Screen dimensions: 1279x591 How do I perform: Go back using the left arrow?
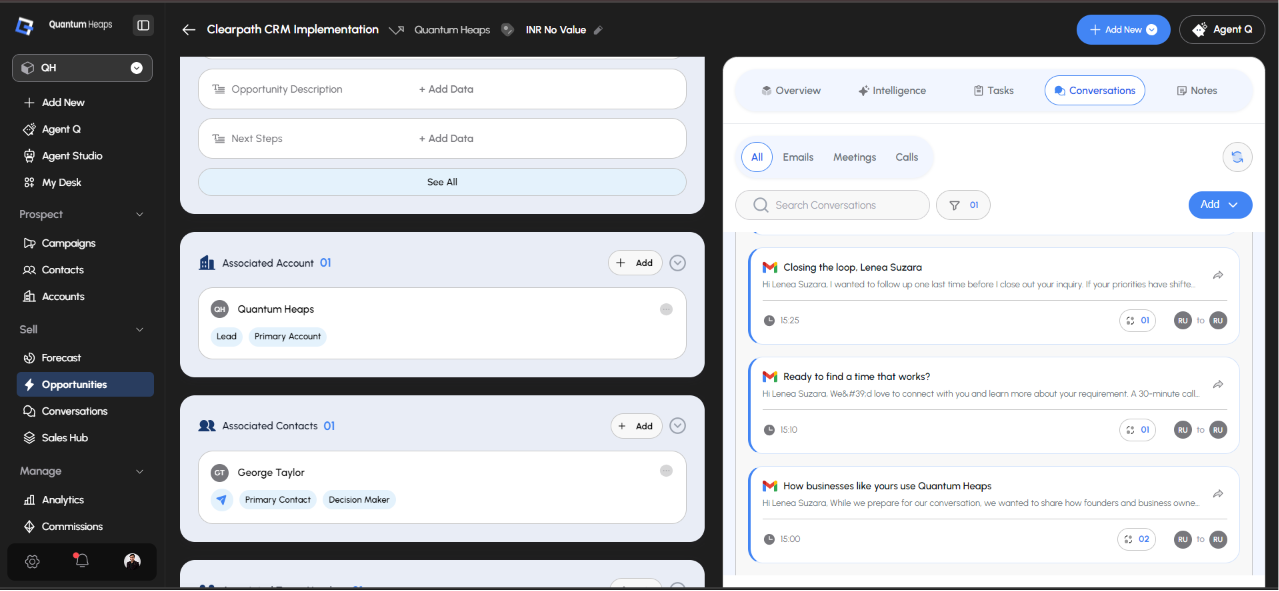(x=188, y=30)
